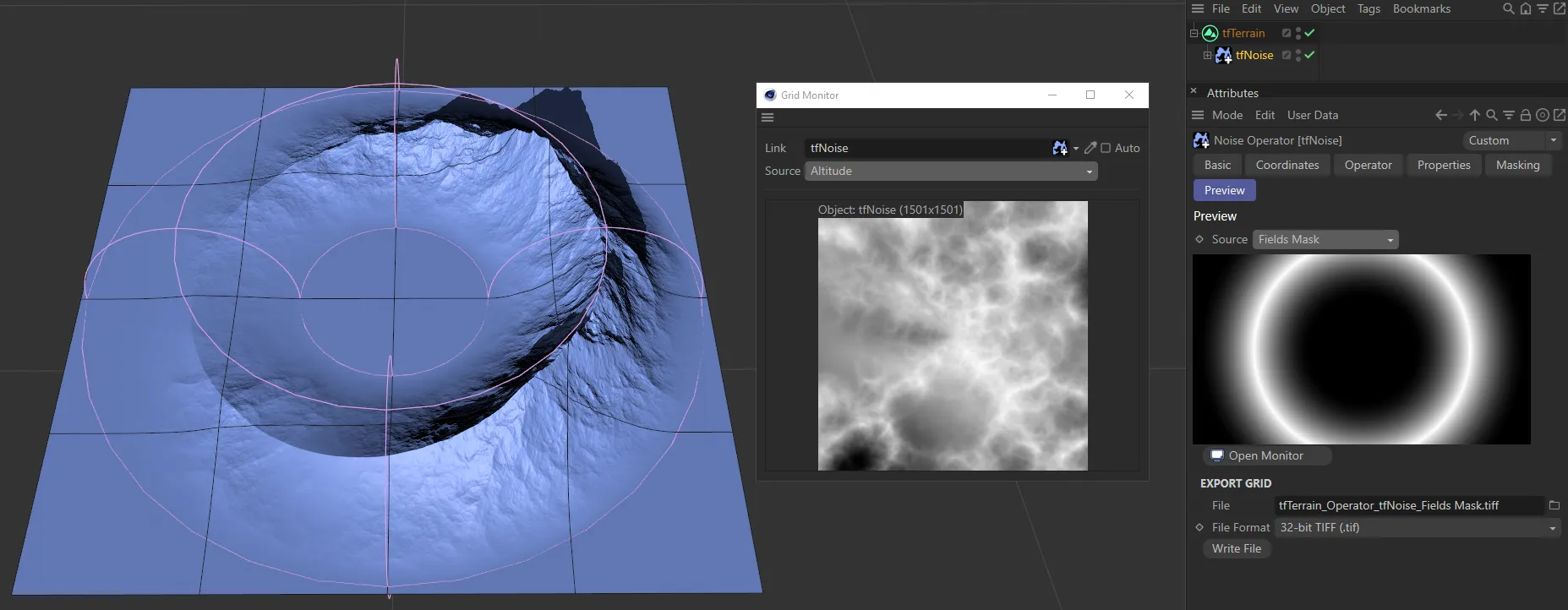Click the Write File button
The width and height of the screenshot is (1568, 610).
click(1236, 548)
